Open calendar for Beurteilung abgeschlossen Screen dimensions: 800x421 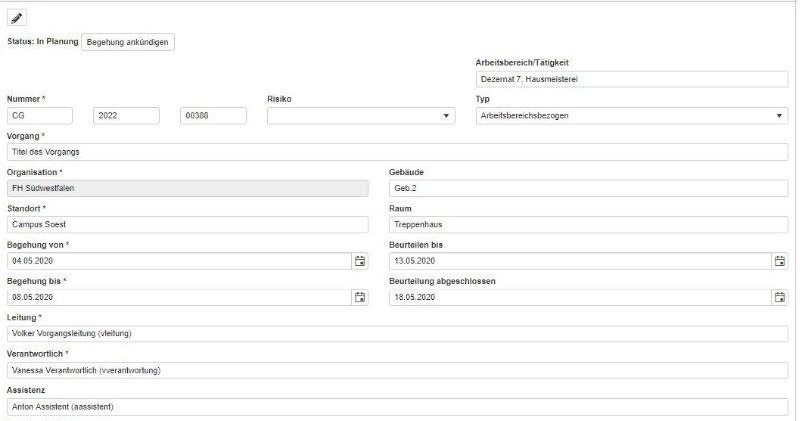[x=779, y=297]
